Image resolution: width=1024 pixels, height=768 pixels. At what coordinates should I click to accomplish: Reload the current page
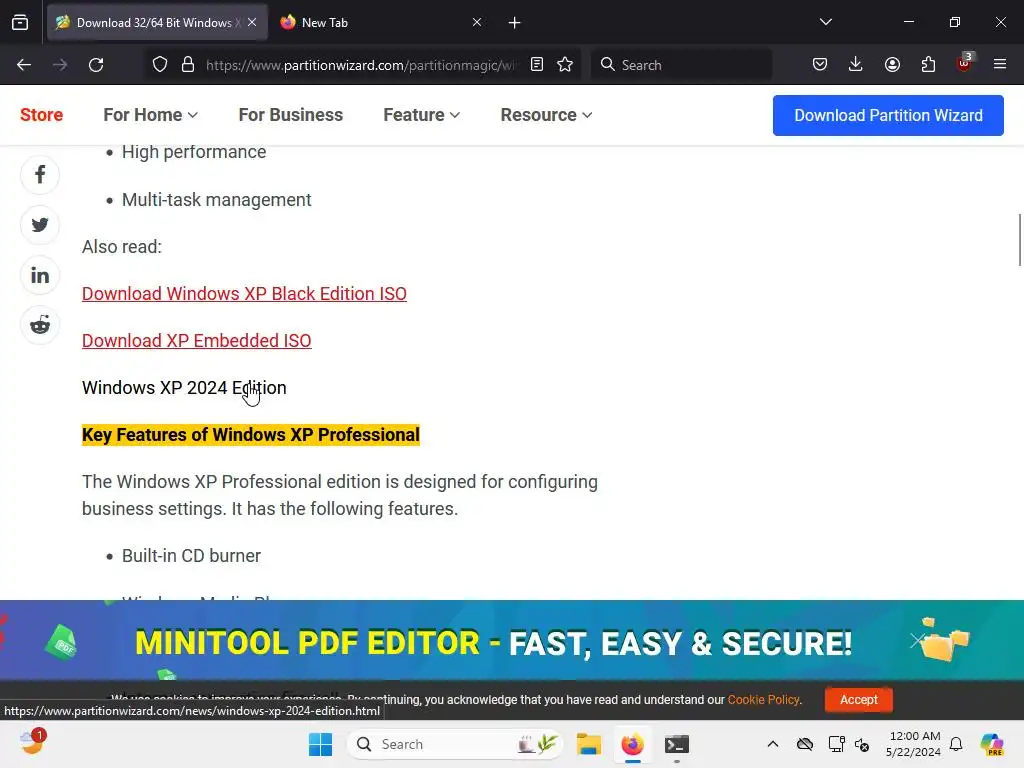[x=96, y=65]
